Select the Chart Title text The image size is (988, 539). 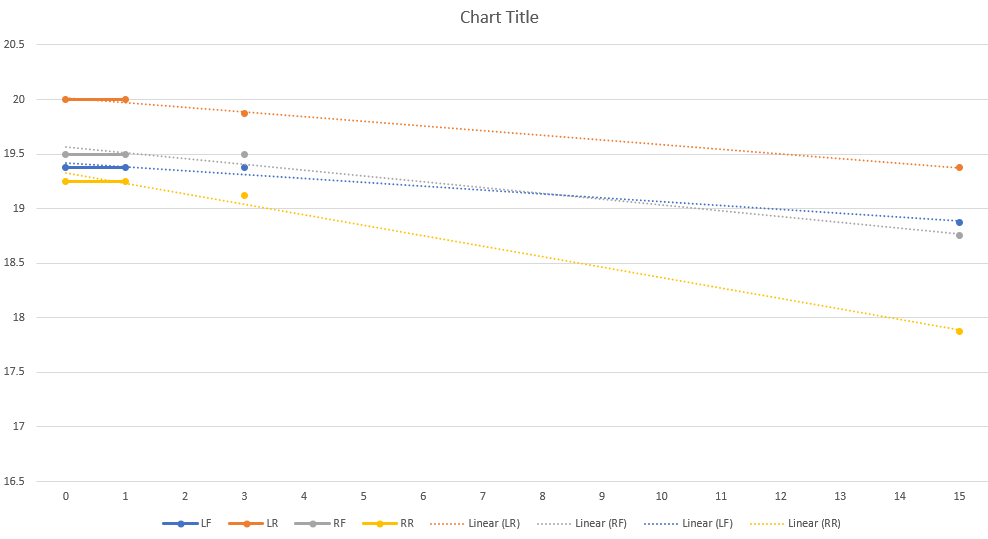pyautogui.click(x=499, y=17)
